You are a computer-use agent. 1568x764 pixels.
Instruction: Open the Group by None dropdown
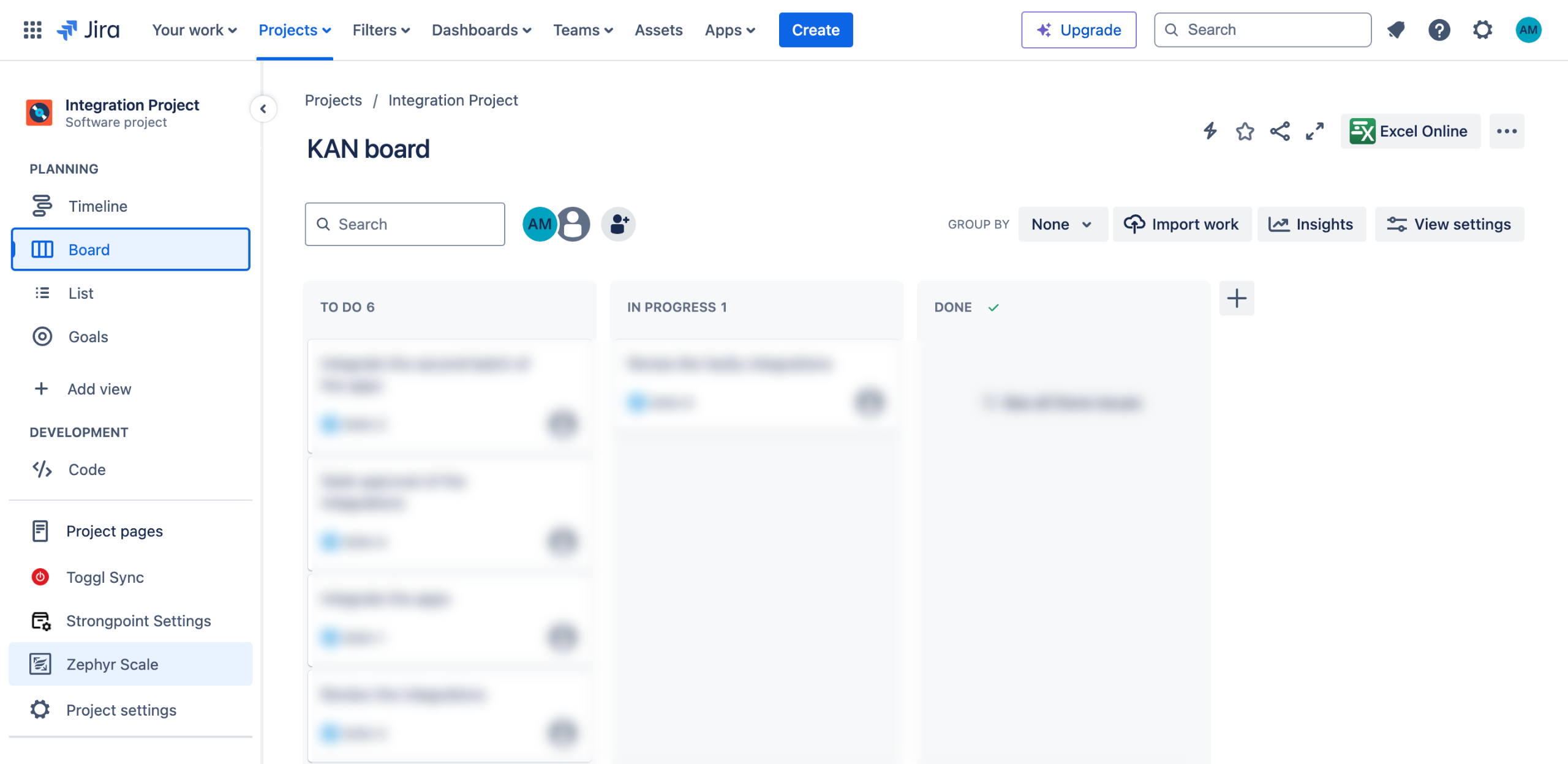pos(1062,224)
